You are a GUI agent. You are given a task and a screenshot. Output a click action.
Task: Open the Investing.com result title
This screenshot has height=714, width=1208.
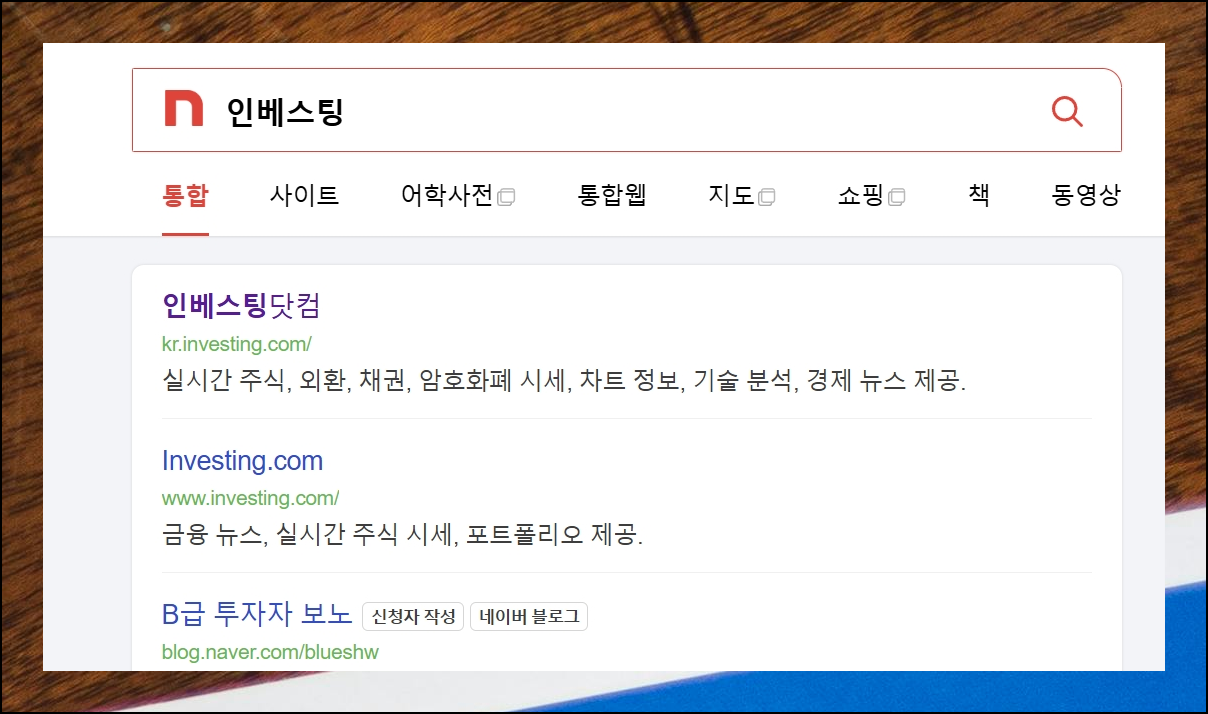click(242, 461)
